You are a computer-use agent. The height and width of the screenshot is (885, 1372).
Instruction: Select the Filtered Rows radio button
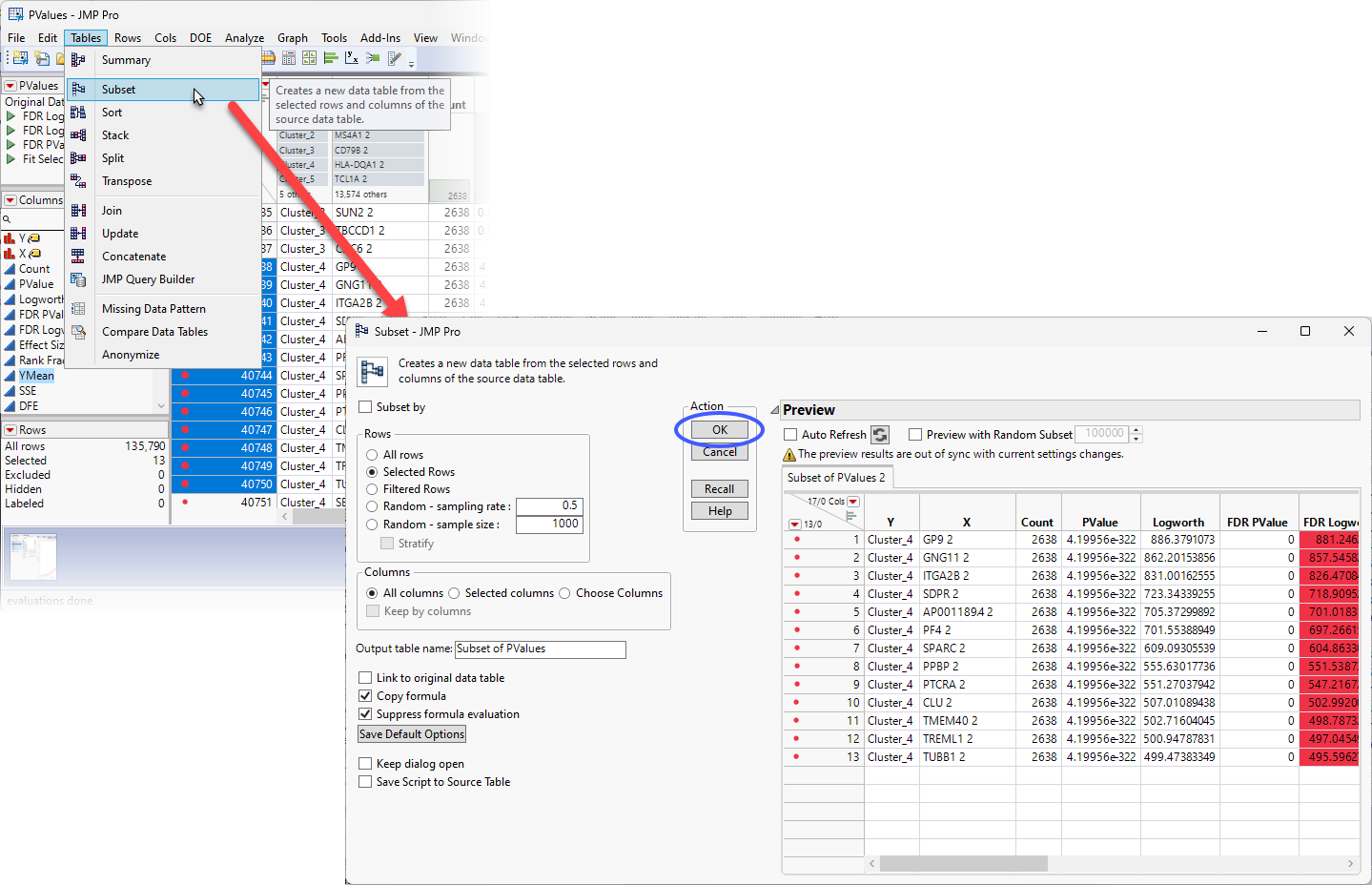[x=373, y=489]
